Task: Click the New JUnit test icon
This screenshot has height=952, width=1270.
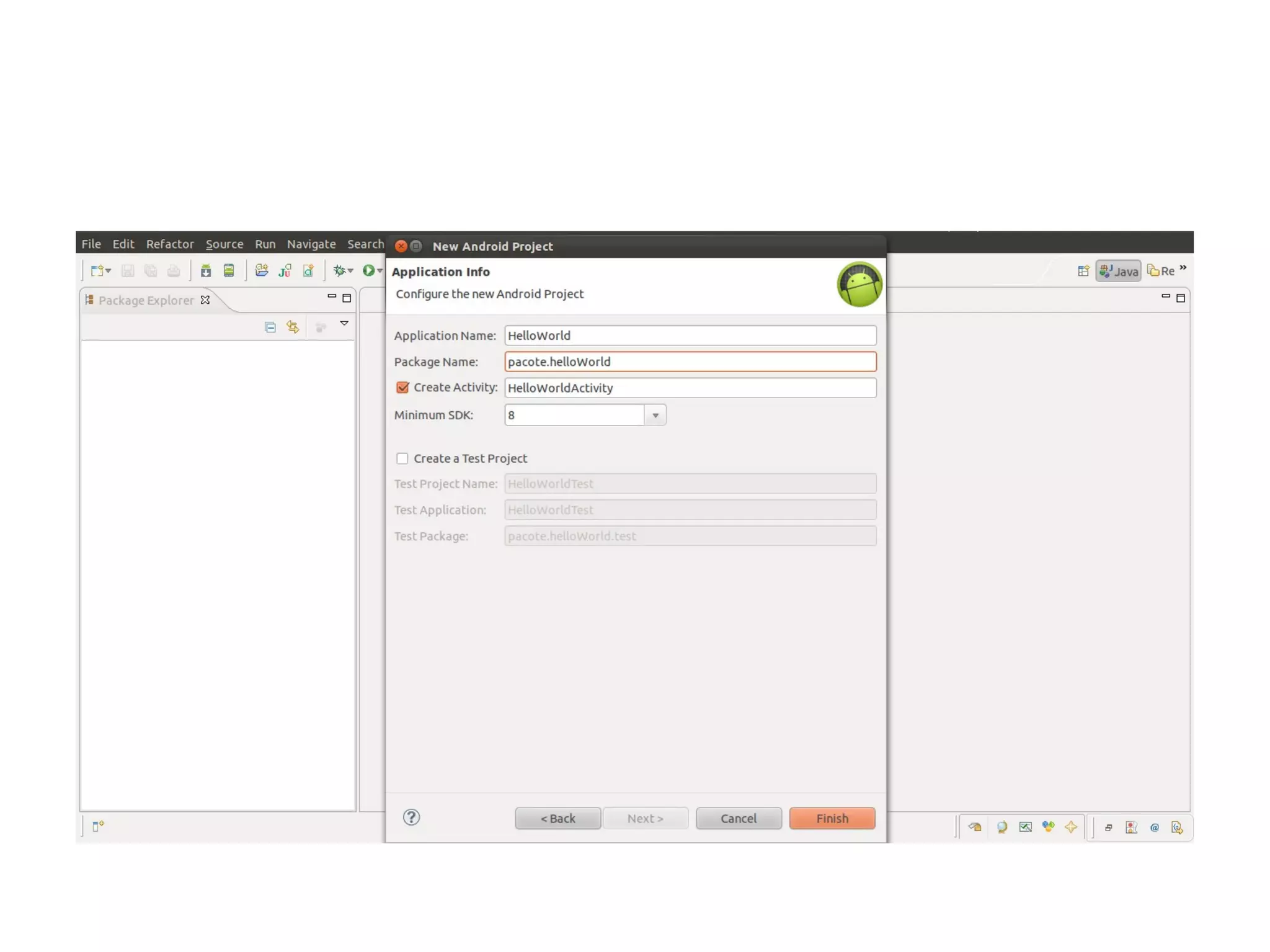Action: pos(285,270)
